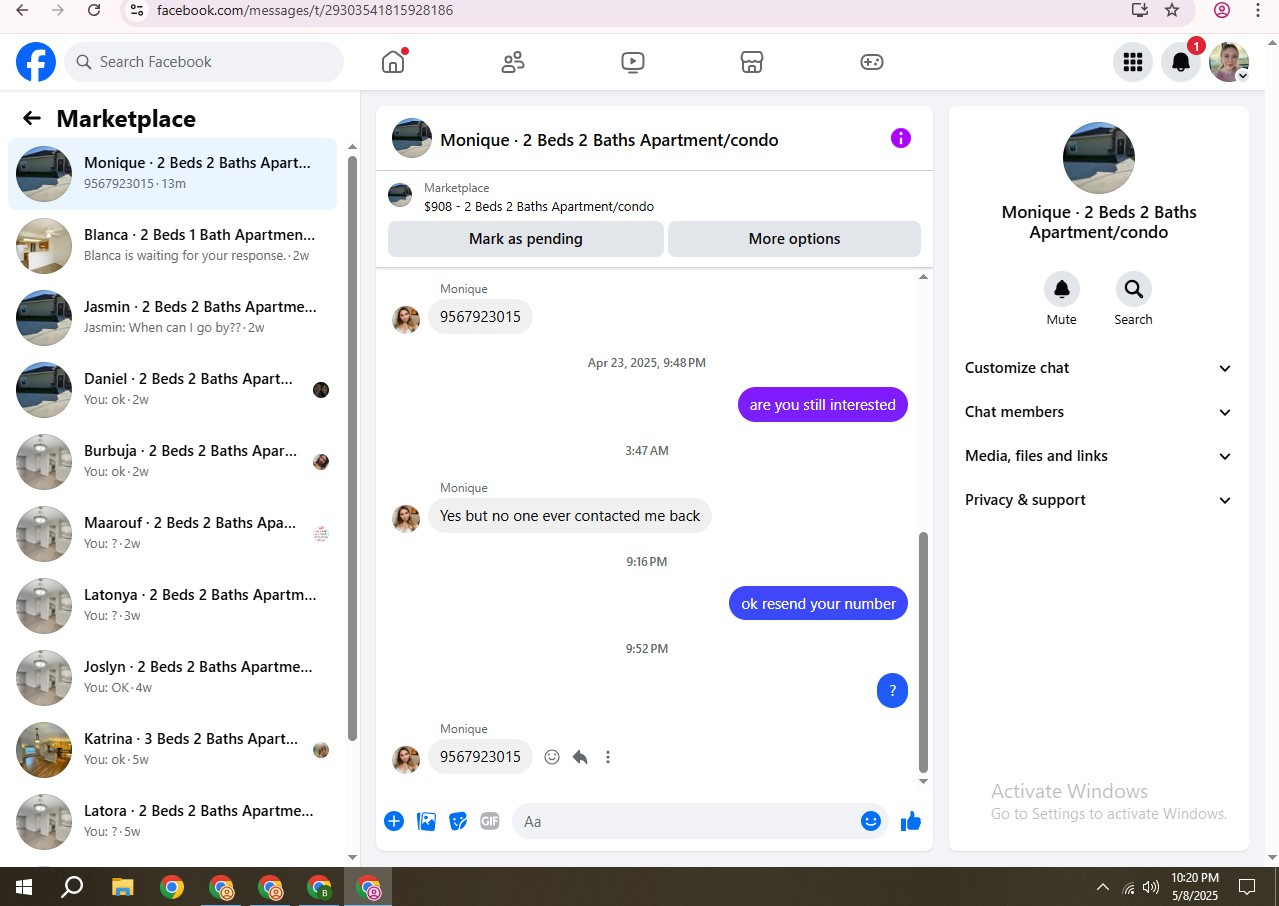Open Chrome three-dot menu
This screenshot has width=1279, height=906.
tap(1258, 10)
